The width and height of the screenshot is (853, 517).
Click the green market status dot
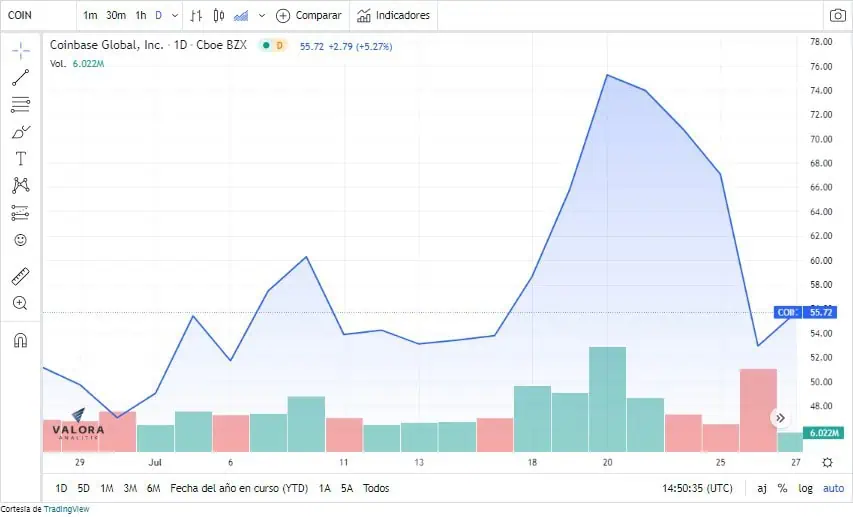click(266, 46)
